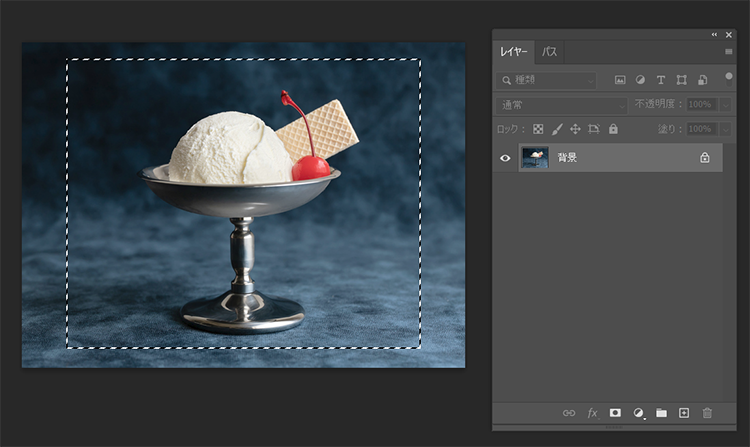Hide the 背景 layer with eye icon
This screenshot has width=750, height=447.
click(505, 158)
